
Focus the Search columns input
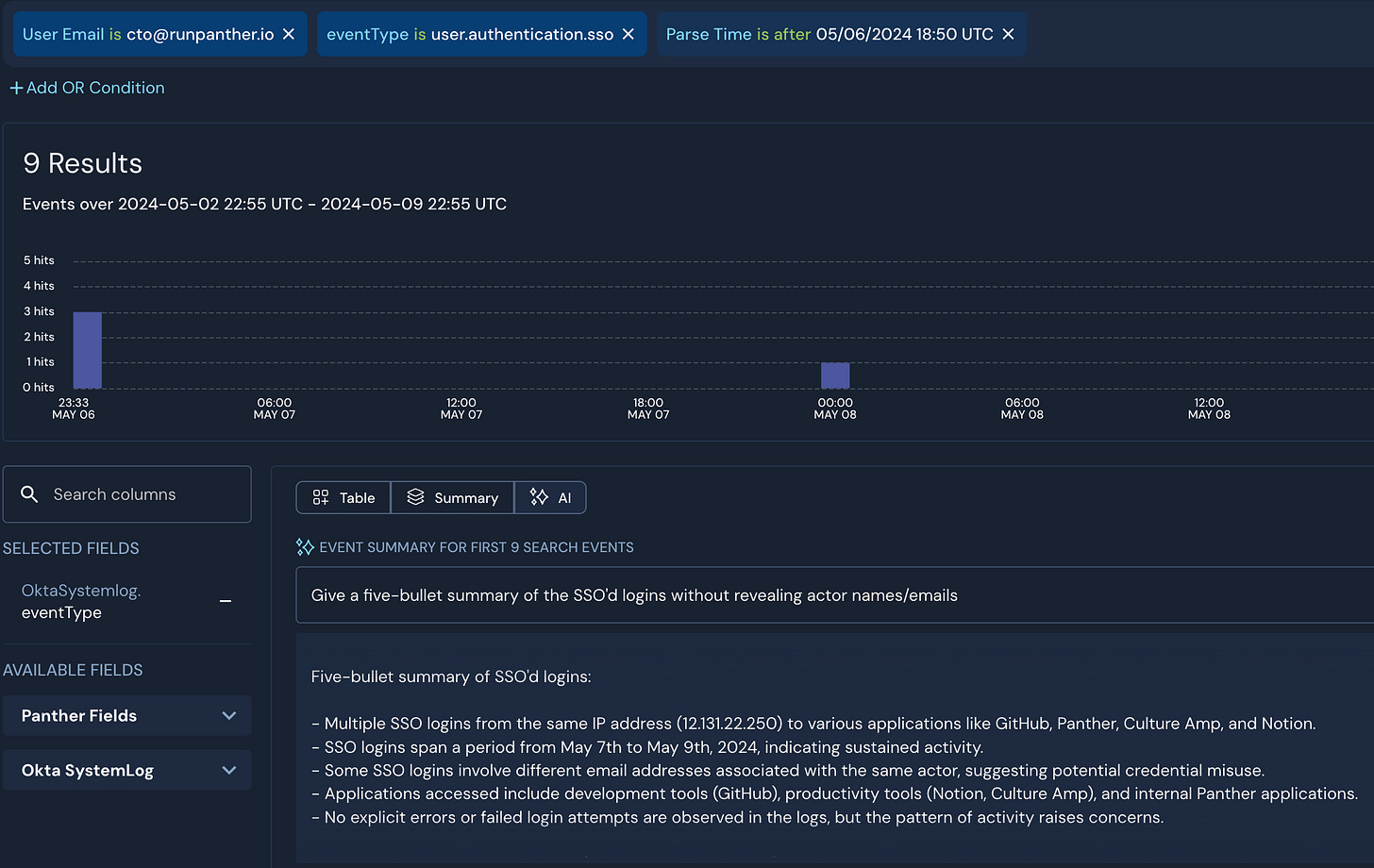click(x=127, y=494)
